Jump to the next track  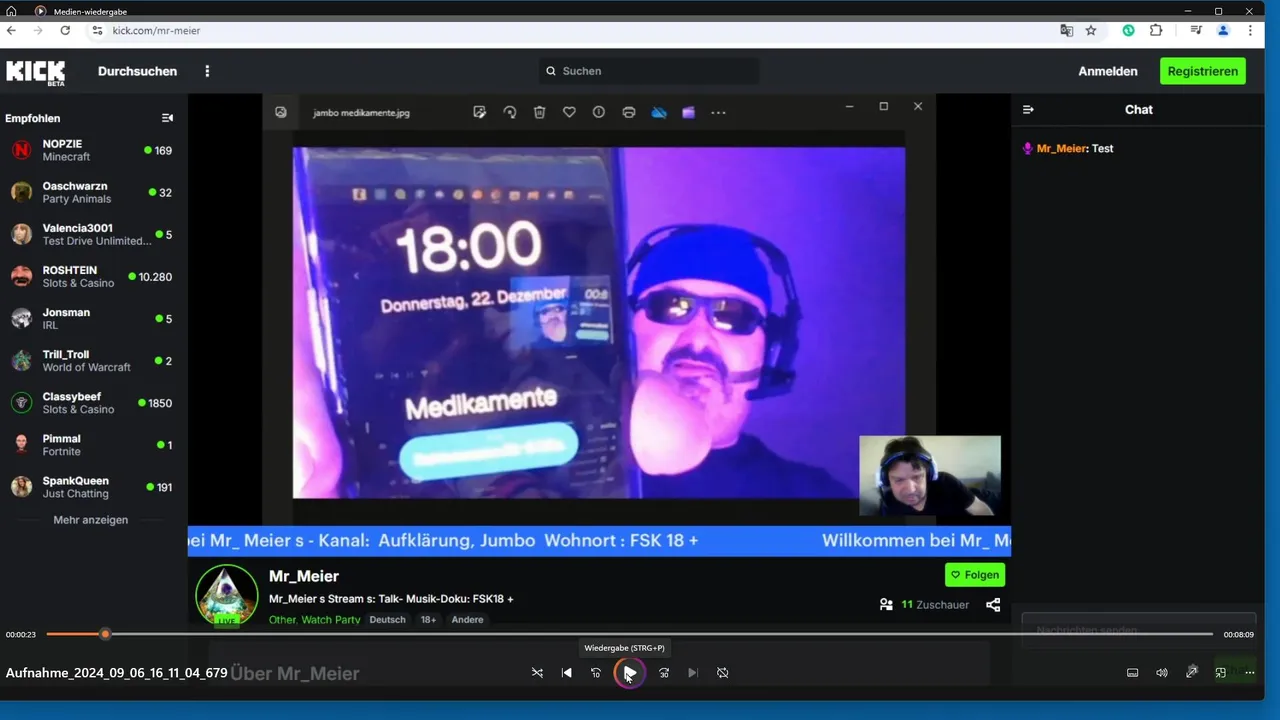point(693,673)
